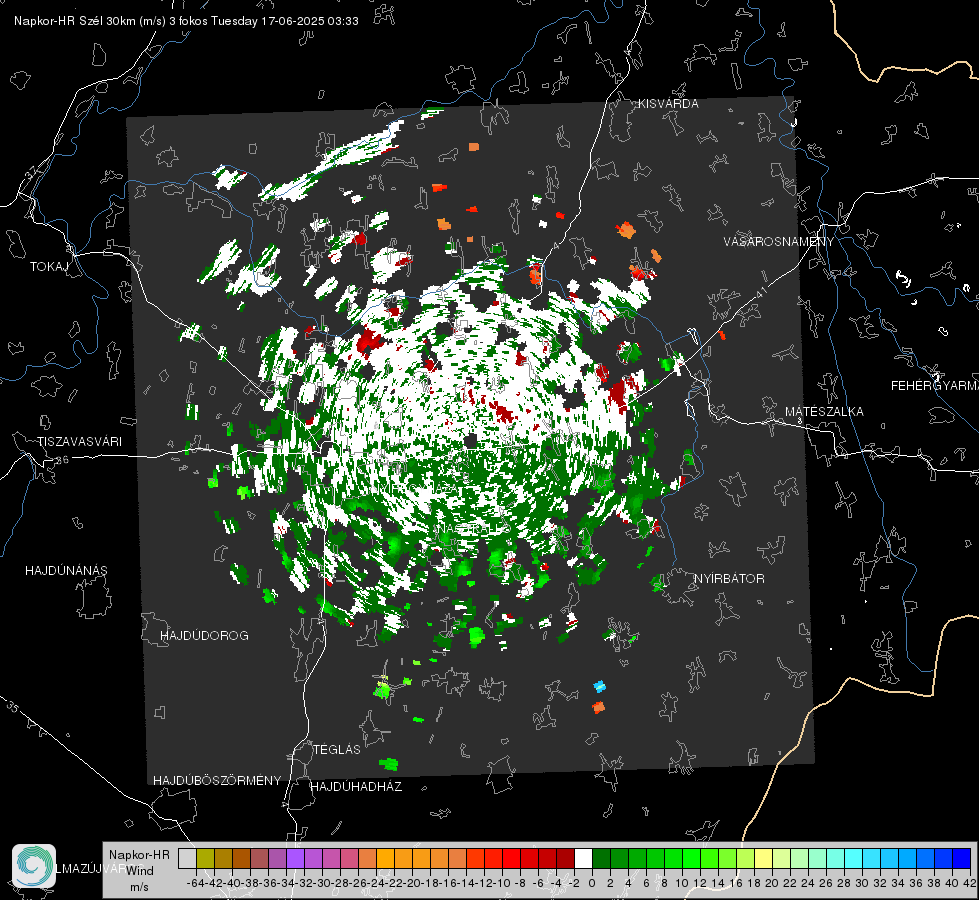Select the TÉGLÁS label on the map
Image resolution: width=979 pixels, height=900 pixels.
pyautogui.click(x=337, y=749)
